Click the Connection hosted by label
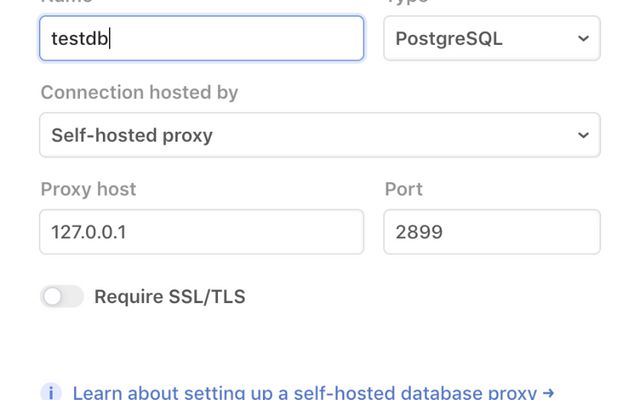 (x=139, y=92)
